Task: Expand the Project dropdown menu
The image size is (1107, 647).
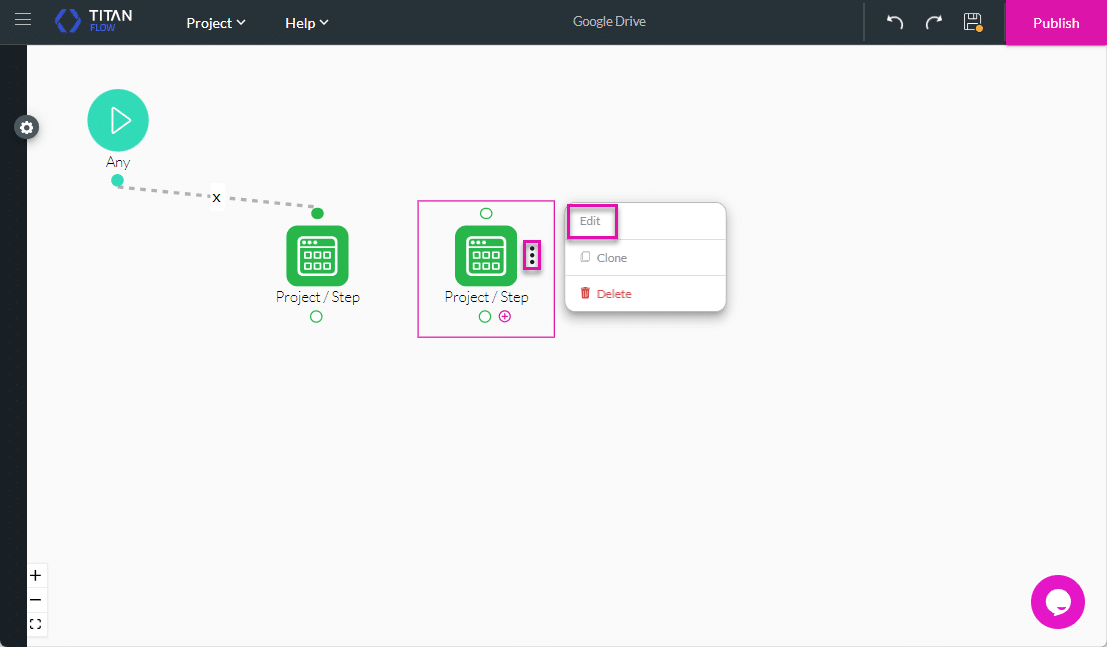Action: point(216,23)
